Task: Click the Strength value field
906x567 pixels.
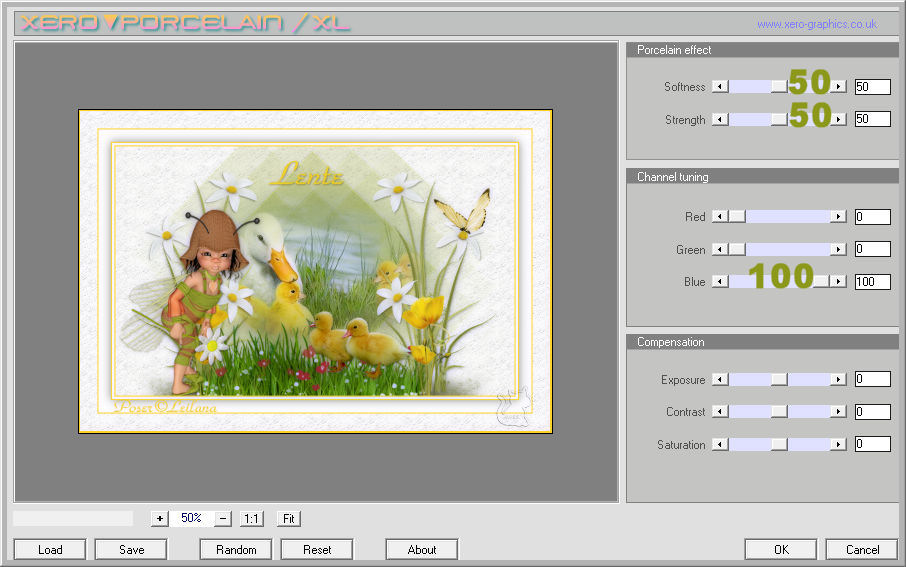Action: tap(872, 119)
